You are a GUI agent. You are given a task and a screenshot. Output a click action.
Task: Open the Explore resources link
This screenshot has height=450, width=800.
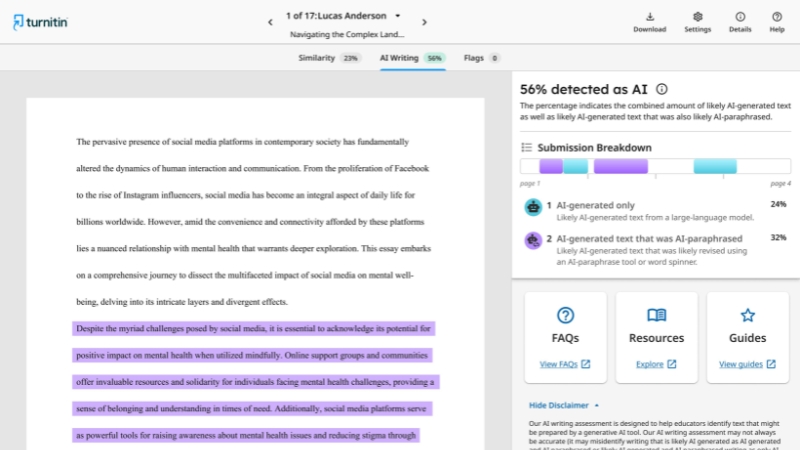pos(656,364)
